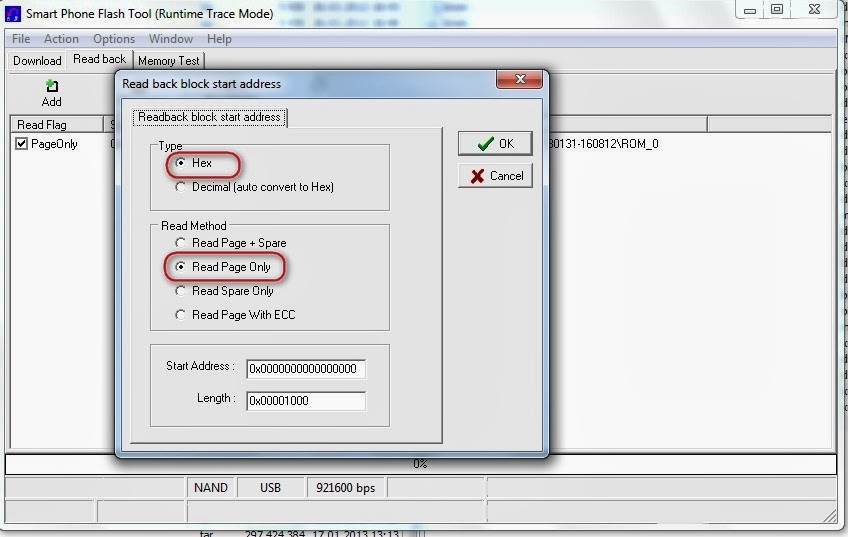Screen dimensions: 848x537
Task: Open the File menu
Action: click(x=21, y=39)
